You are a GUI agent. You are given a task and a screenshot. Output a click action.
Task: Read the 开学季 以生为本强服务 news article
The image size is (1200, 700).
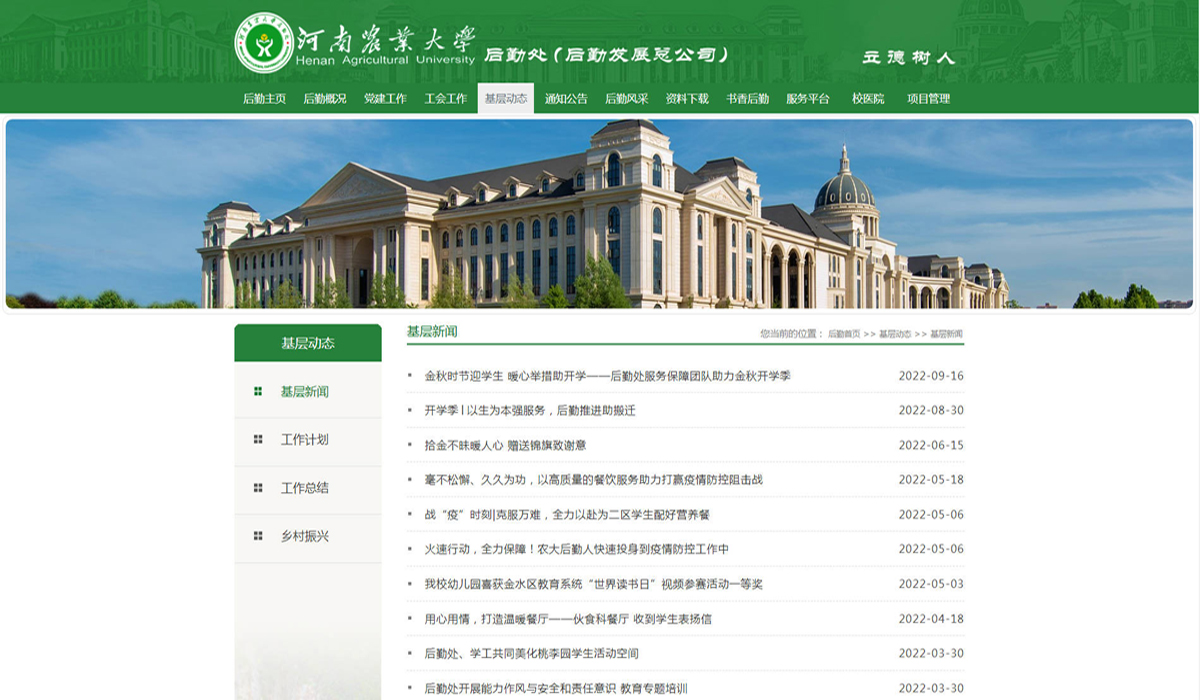(529, 410)
